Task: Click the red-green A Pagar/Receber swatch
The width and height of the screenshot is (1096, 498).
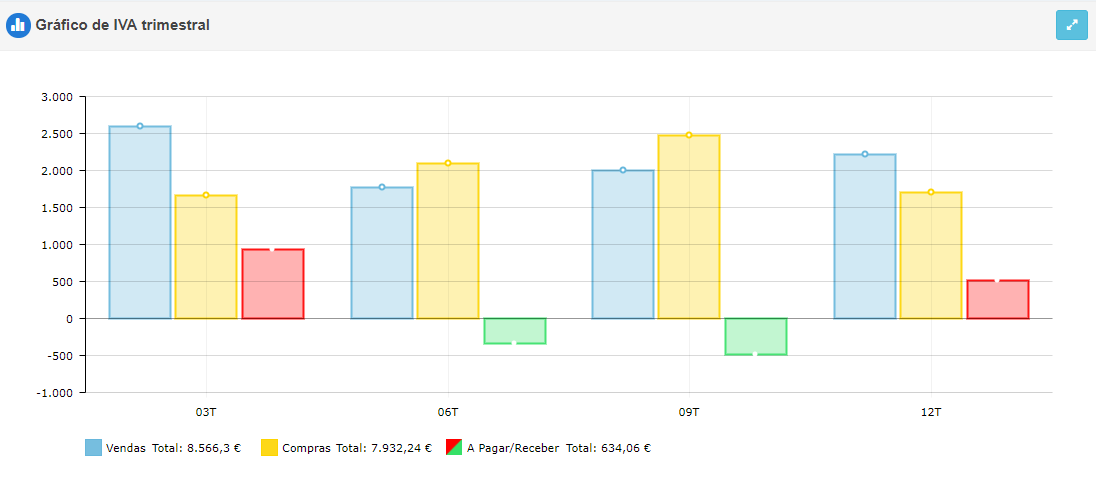Action: (x=453, y=448)
